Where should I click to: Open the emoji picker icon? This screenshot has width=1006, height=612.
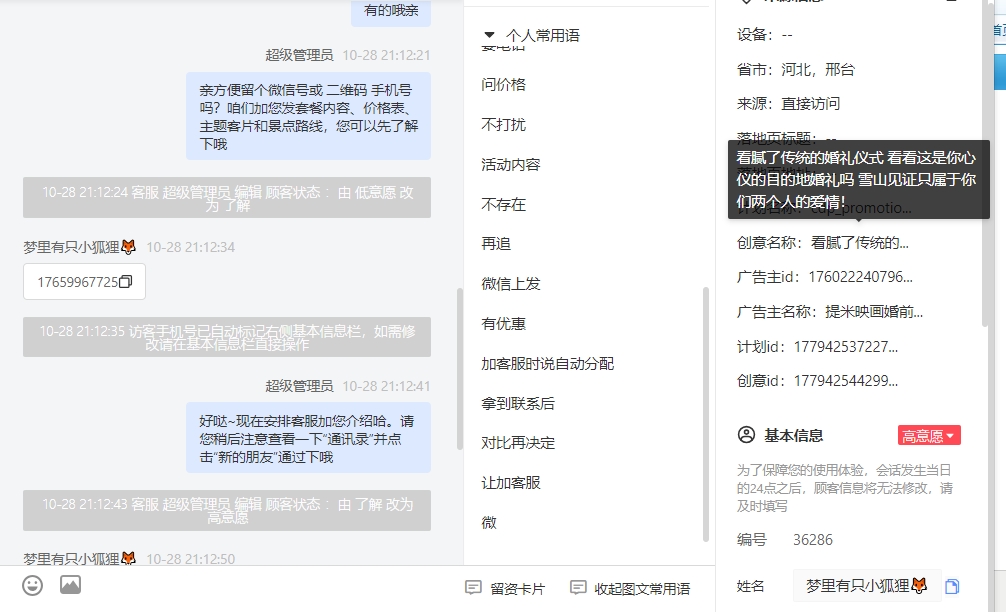(x=32, y=585)
